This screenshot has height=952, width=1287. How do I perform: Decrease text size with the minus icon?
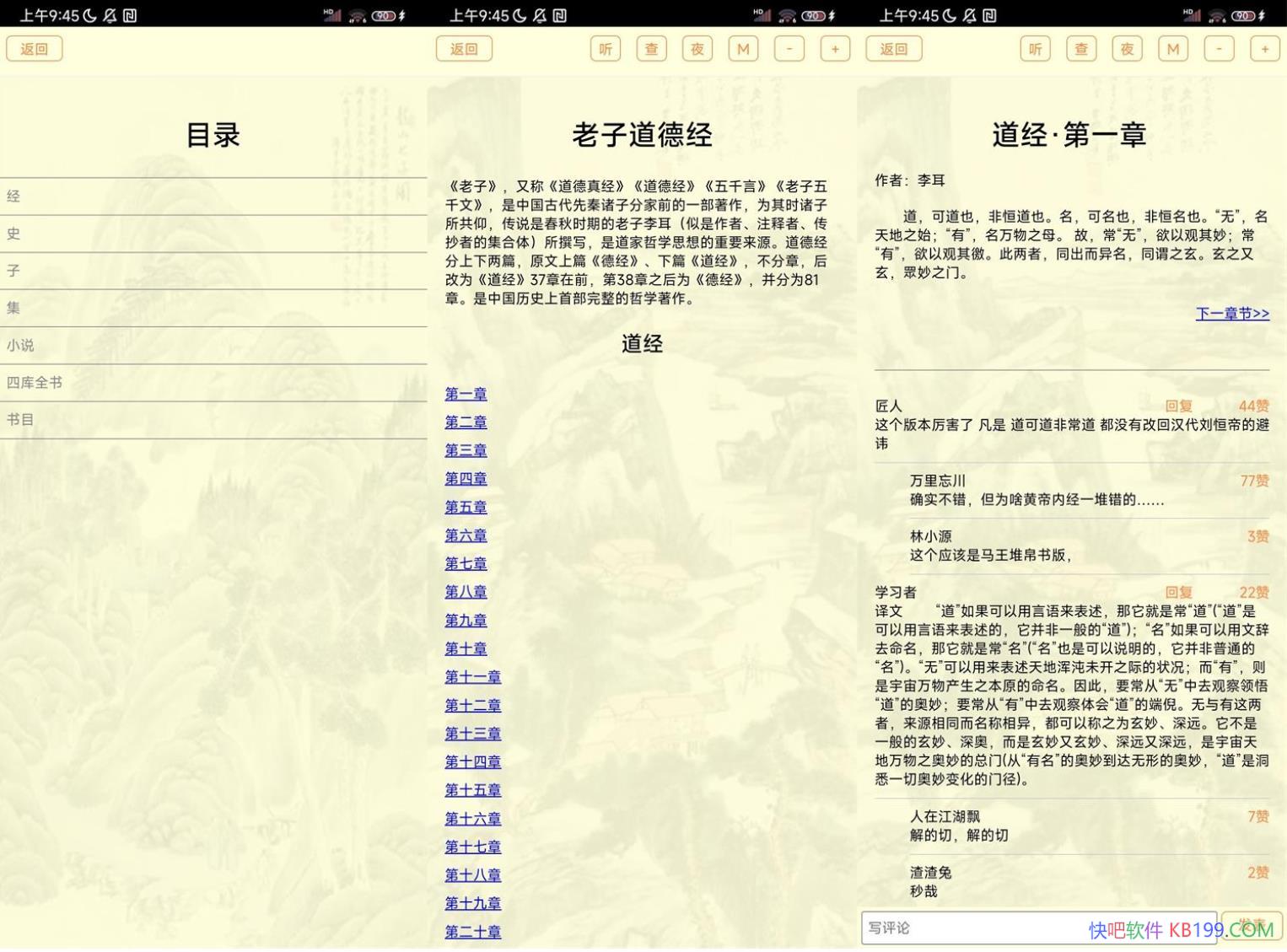(x=789, y=48)
